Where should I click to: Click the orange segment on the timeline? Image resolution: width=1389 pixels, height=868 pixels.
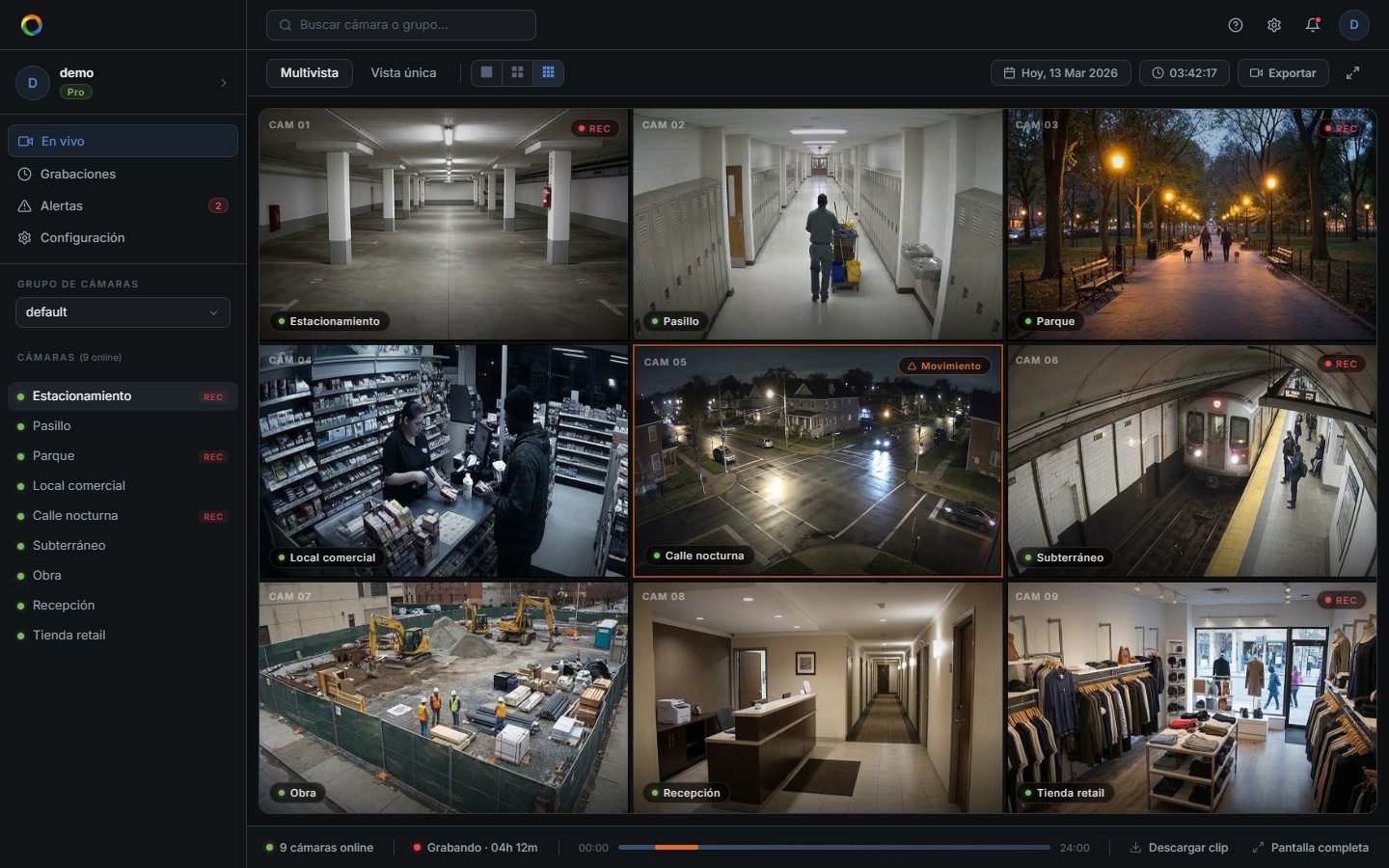pos(676,848)
